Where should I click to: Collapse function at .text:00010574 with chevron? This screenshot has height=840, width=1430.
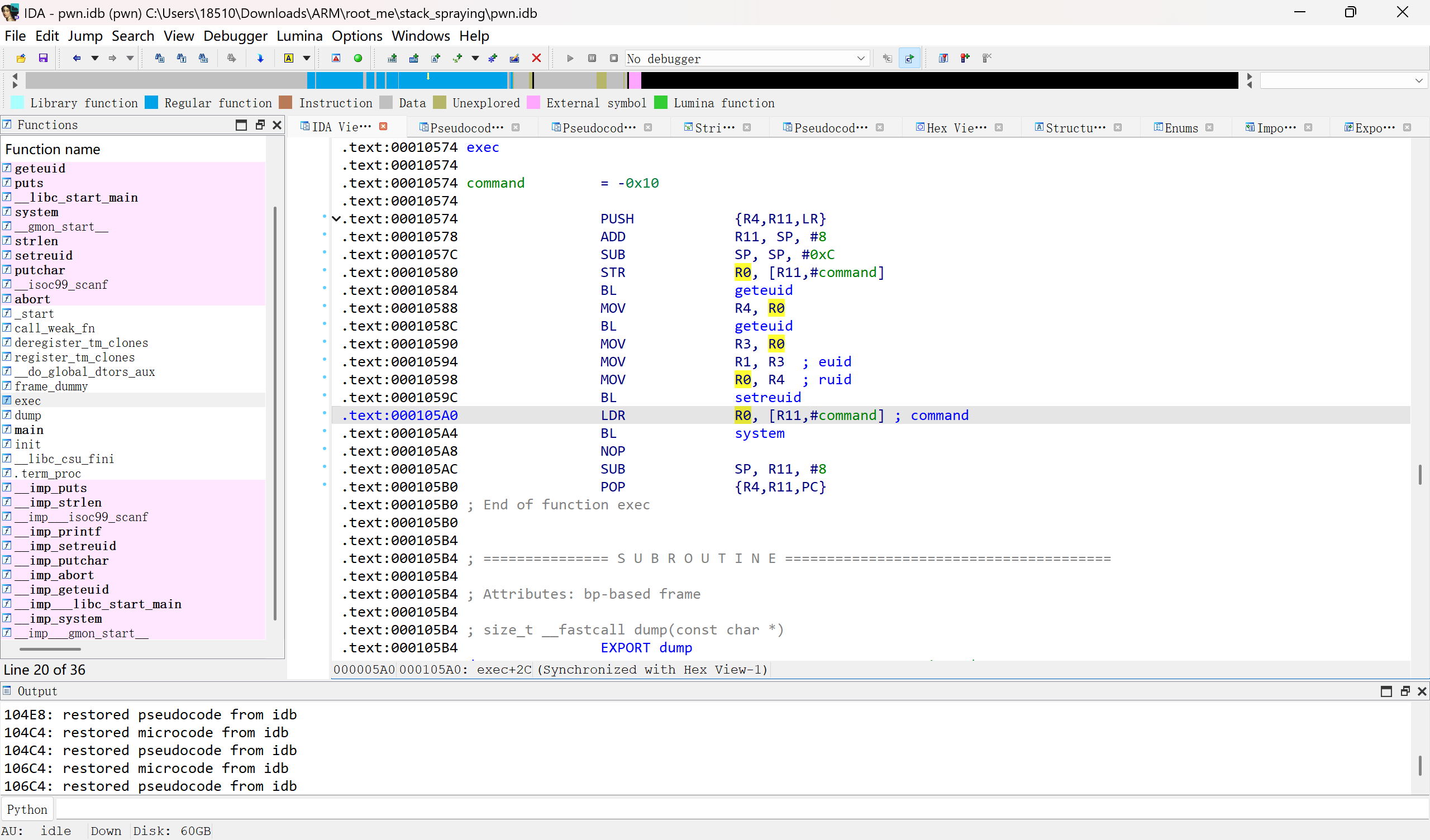tap(336, 218)
